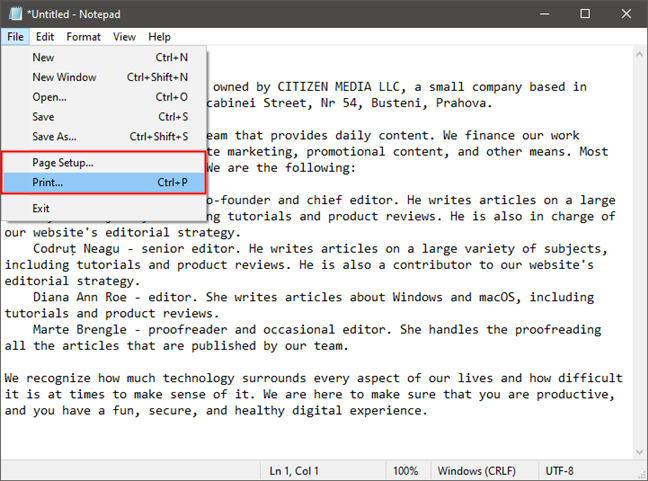Open the File menu
648x481 pixels.
[15, 37]
